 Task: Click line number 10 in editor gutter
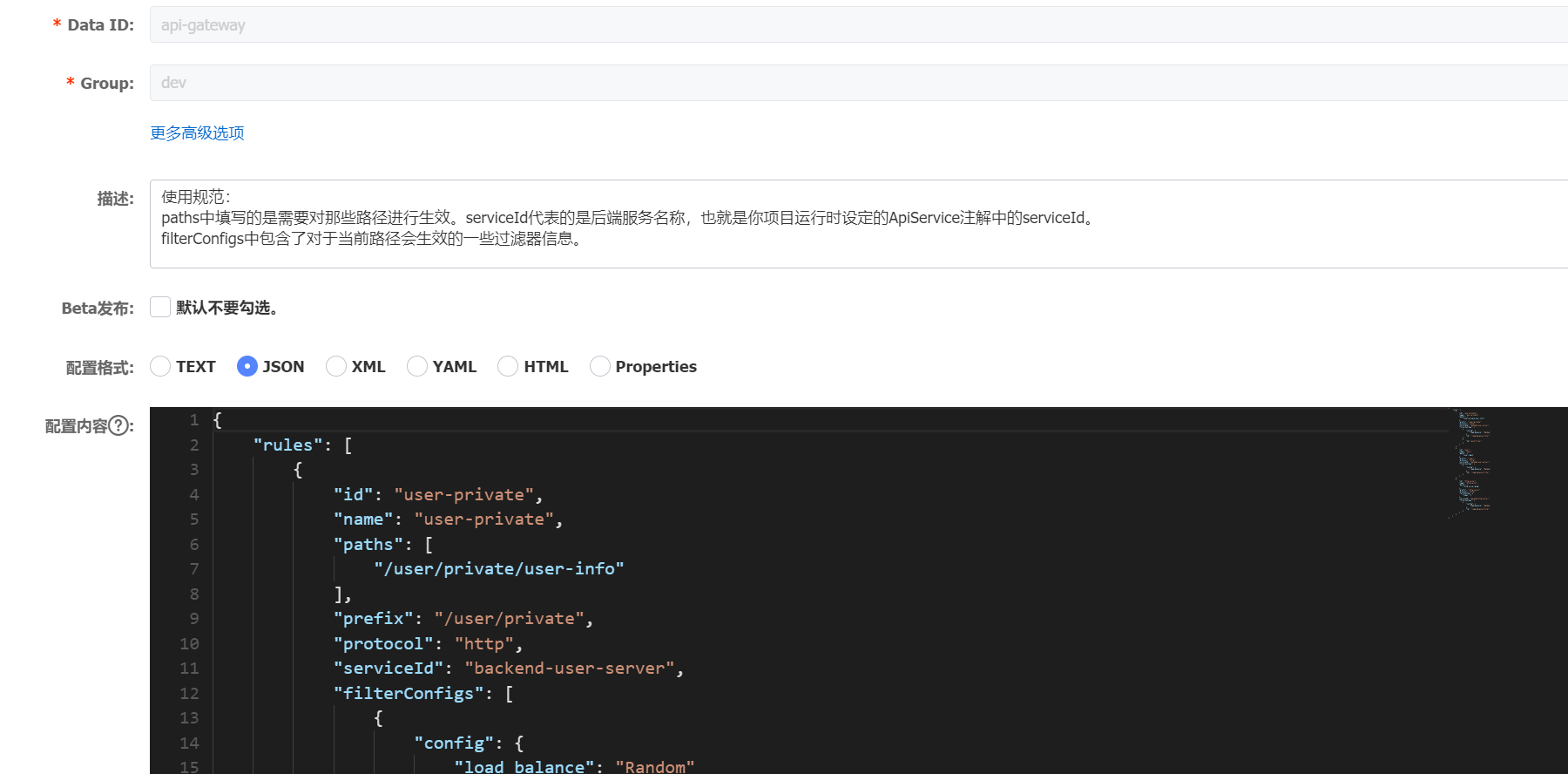[x=189, y=644]
